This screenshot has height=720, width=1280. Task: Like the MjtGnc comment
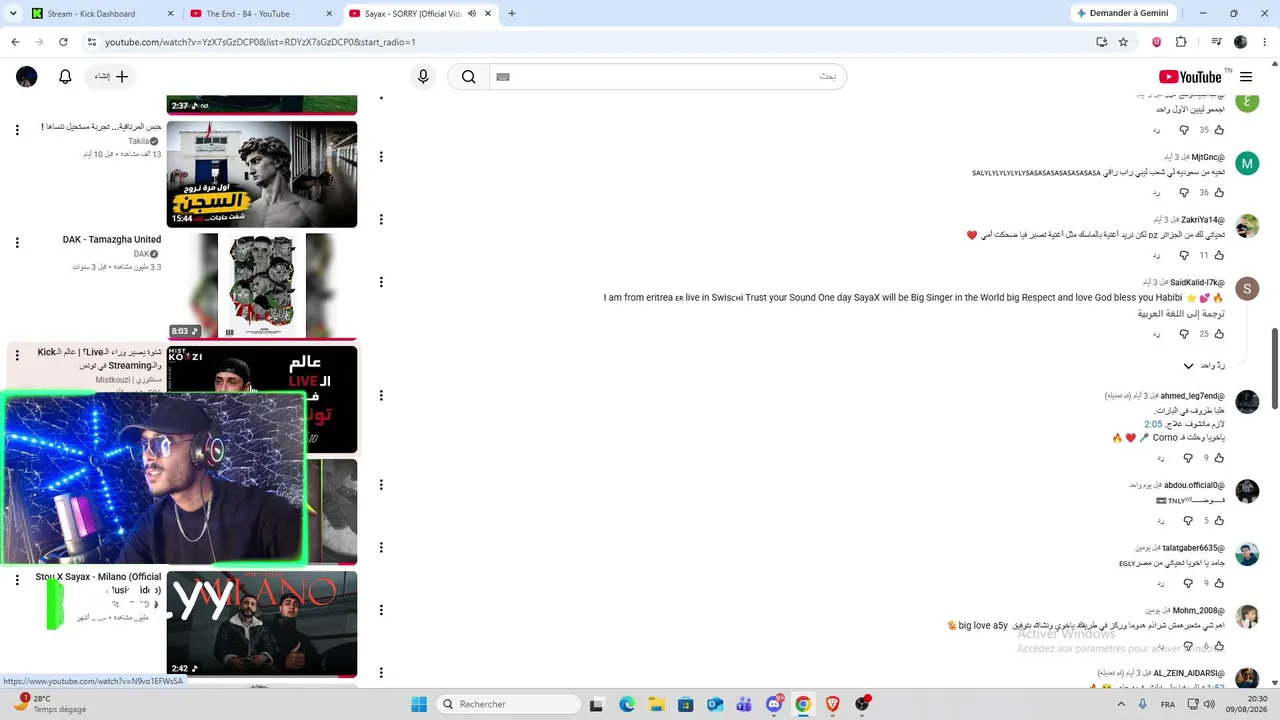click(1219, 192)
